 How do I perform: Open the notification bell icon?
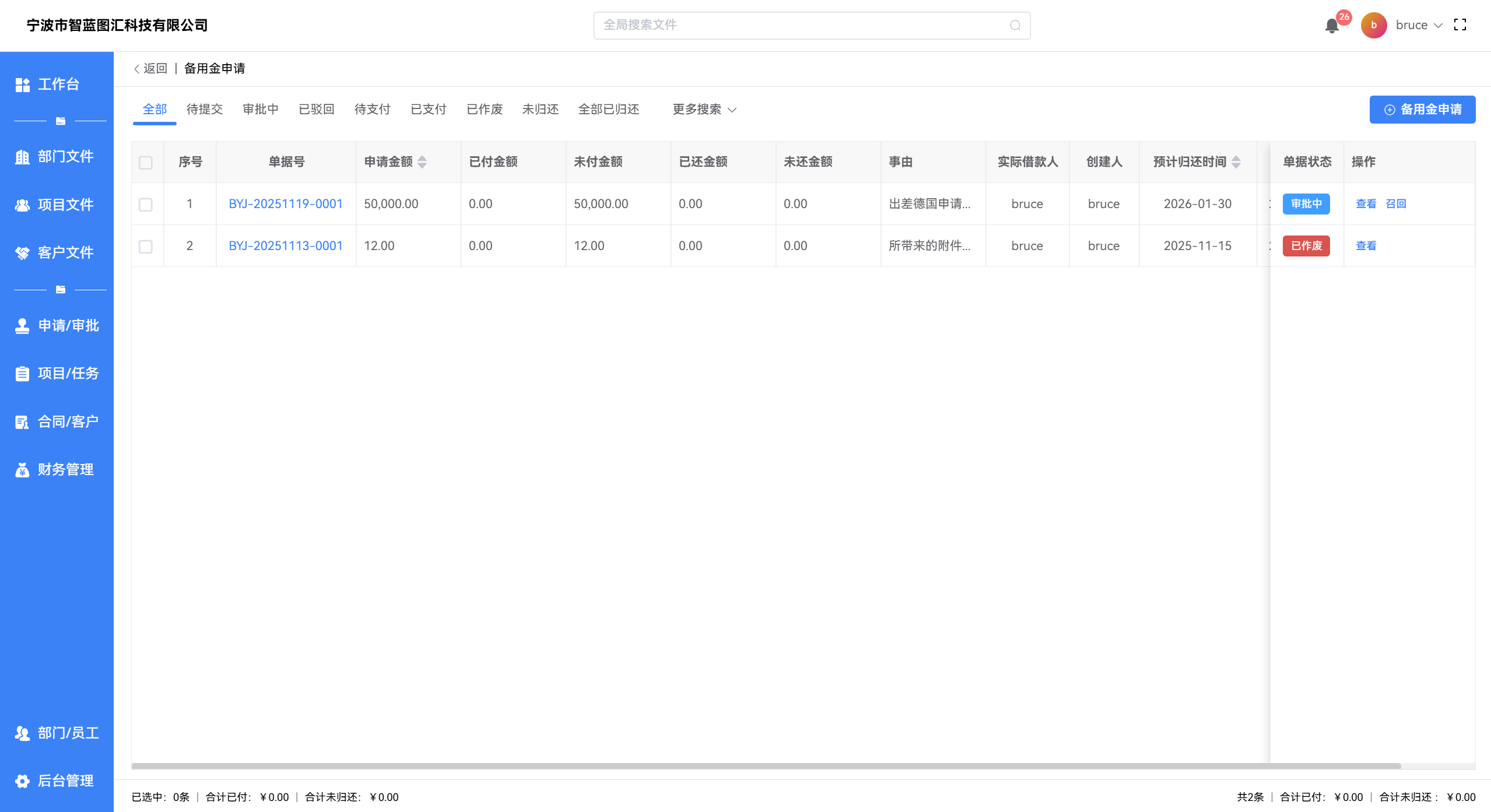point(1331,26)
